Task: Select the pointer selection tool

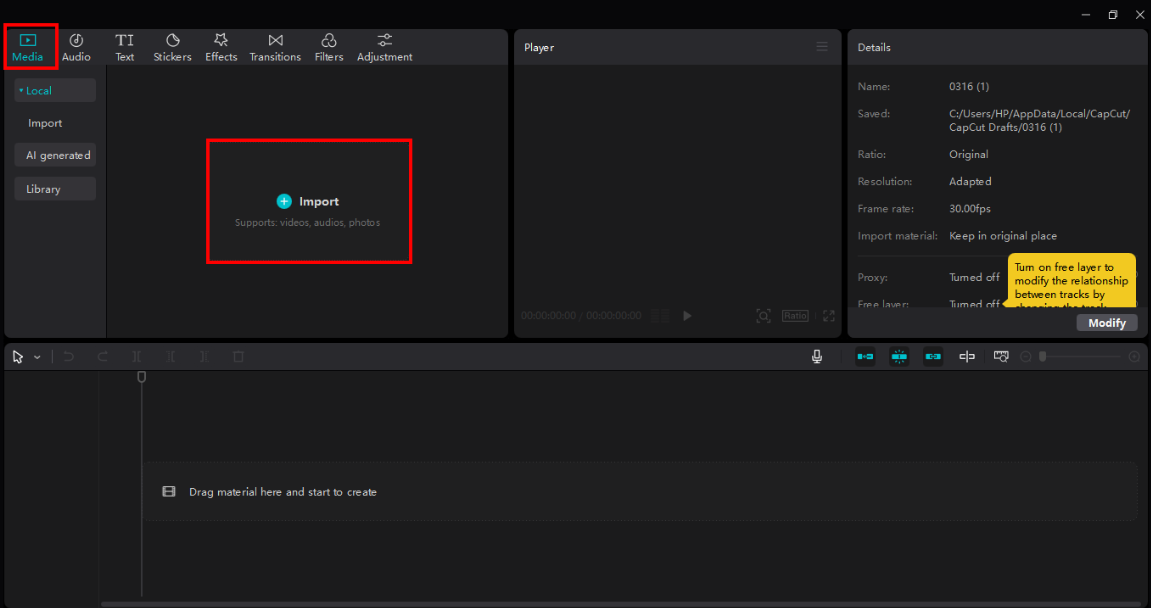Action: (18, 357)
